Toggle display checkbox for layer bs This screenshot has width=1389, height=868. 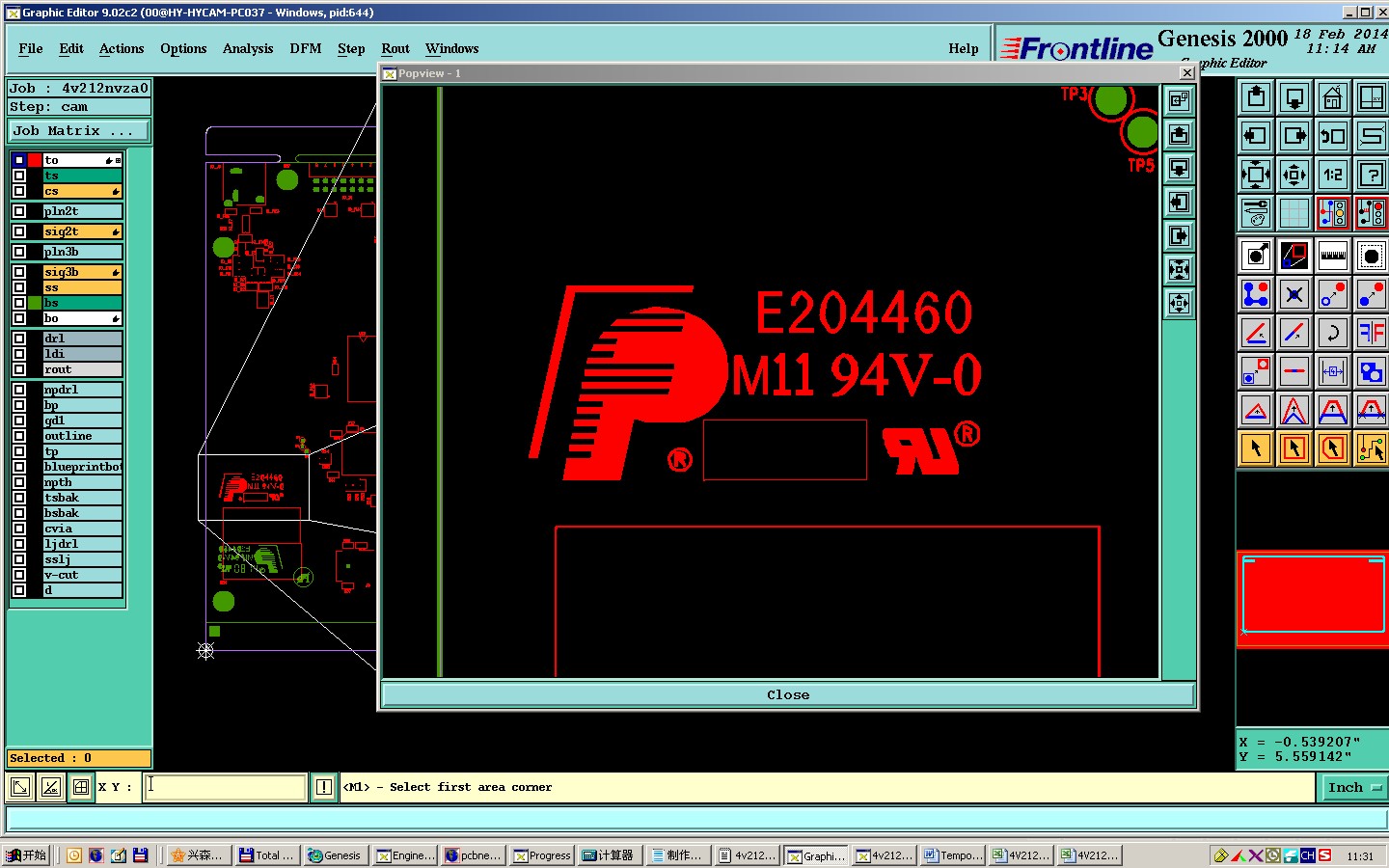coord(19,303)
